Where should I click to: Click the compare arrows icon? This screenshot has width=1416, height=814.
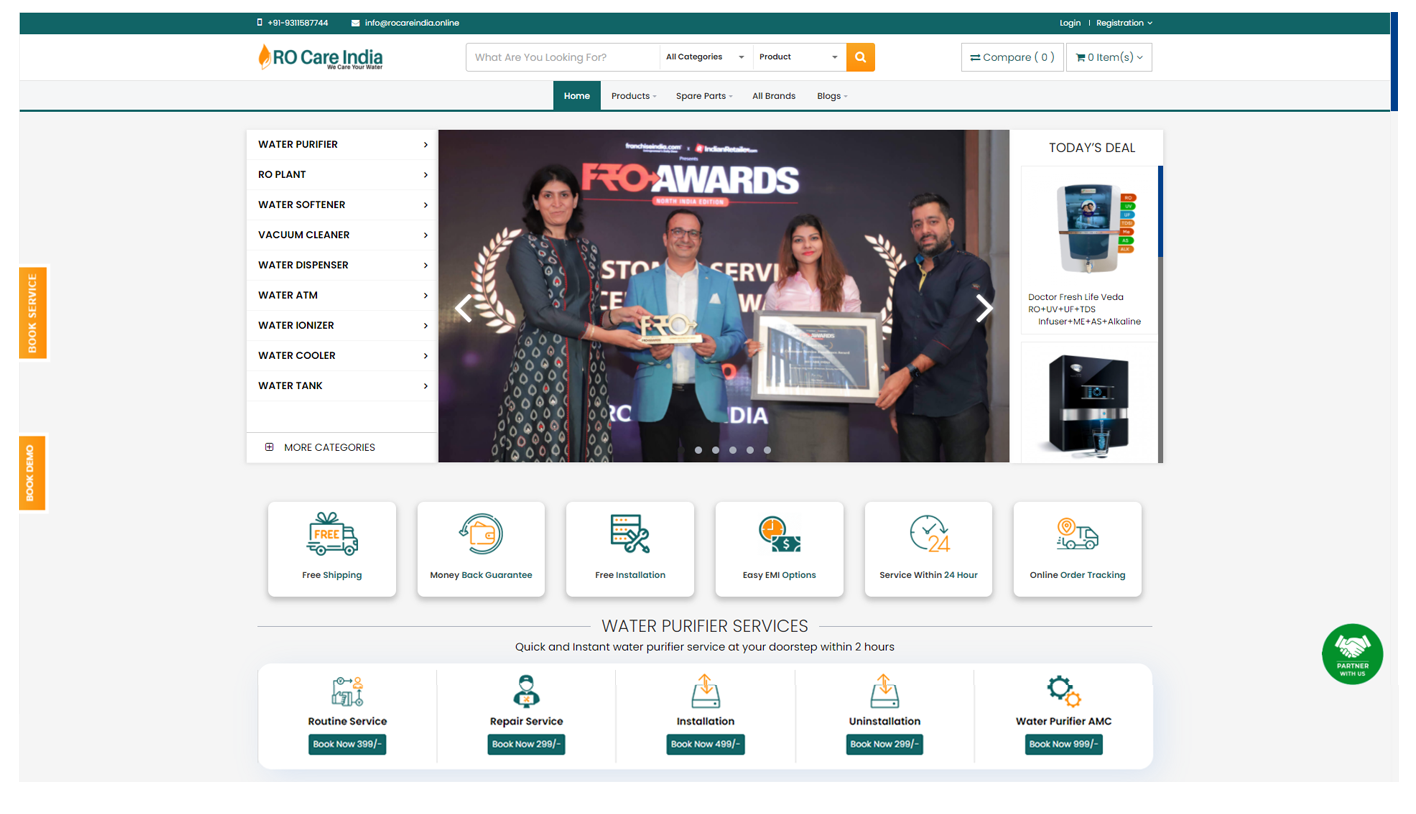975,57
